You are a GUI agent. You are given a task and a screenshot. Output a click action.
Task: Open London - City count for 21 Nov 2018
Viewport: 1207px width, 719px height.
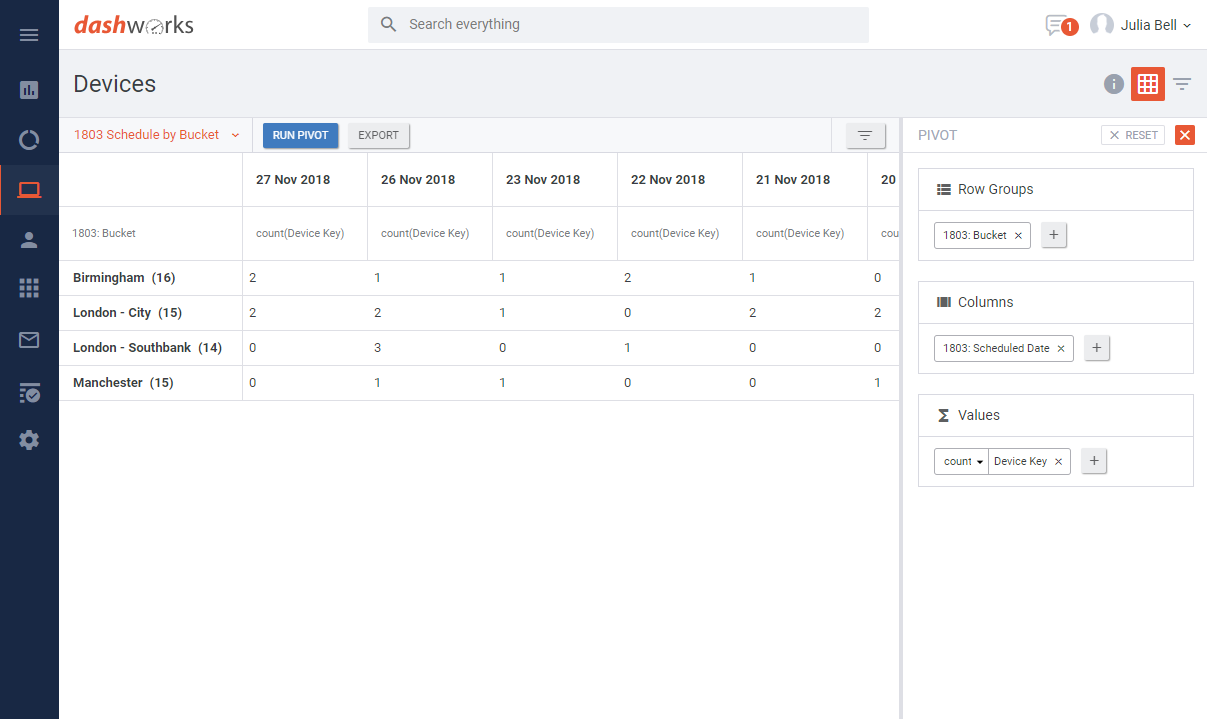(752, 313)
